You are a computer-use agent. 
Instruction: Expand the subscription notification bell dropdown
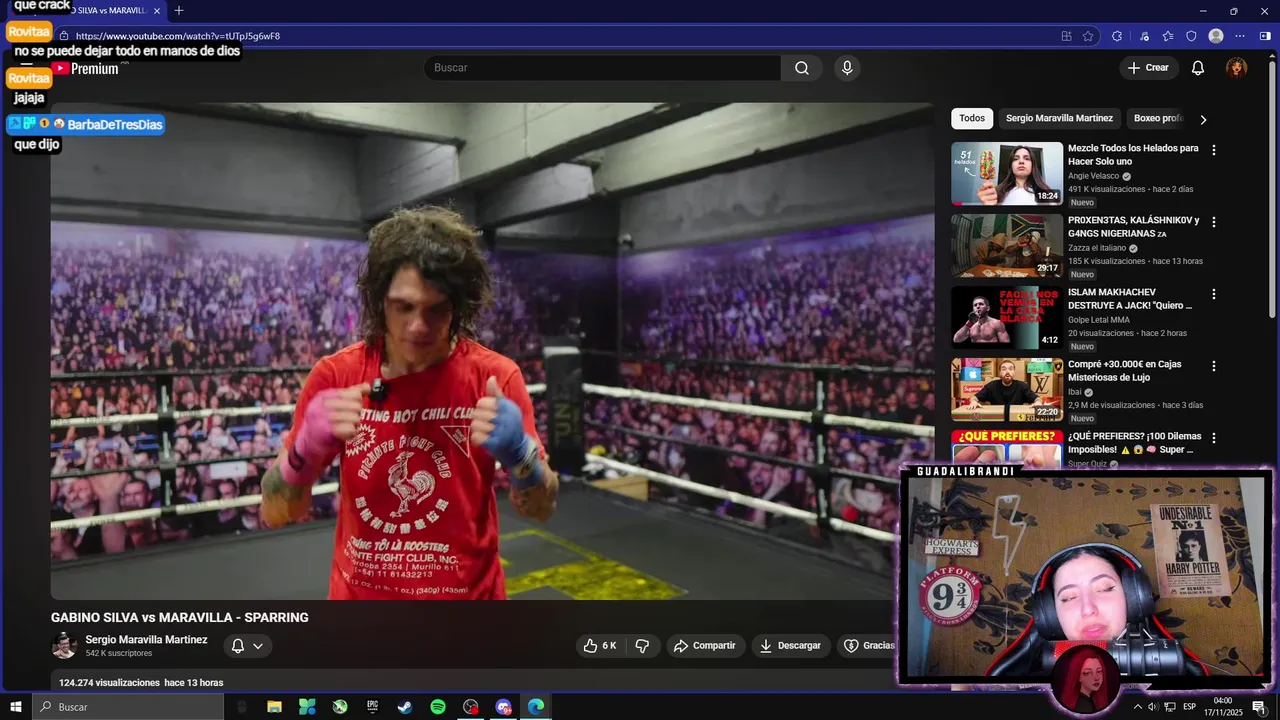247,646
